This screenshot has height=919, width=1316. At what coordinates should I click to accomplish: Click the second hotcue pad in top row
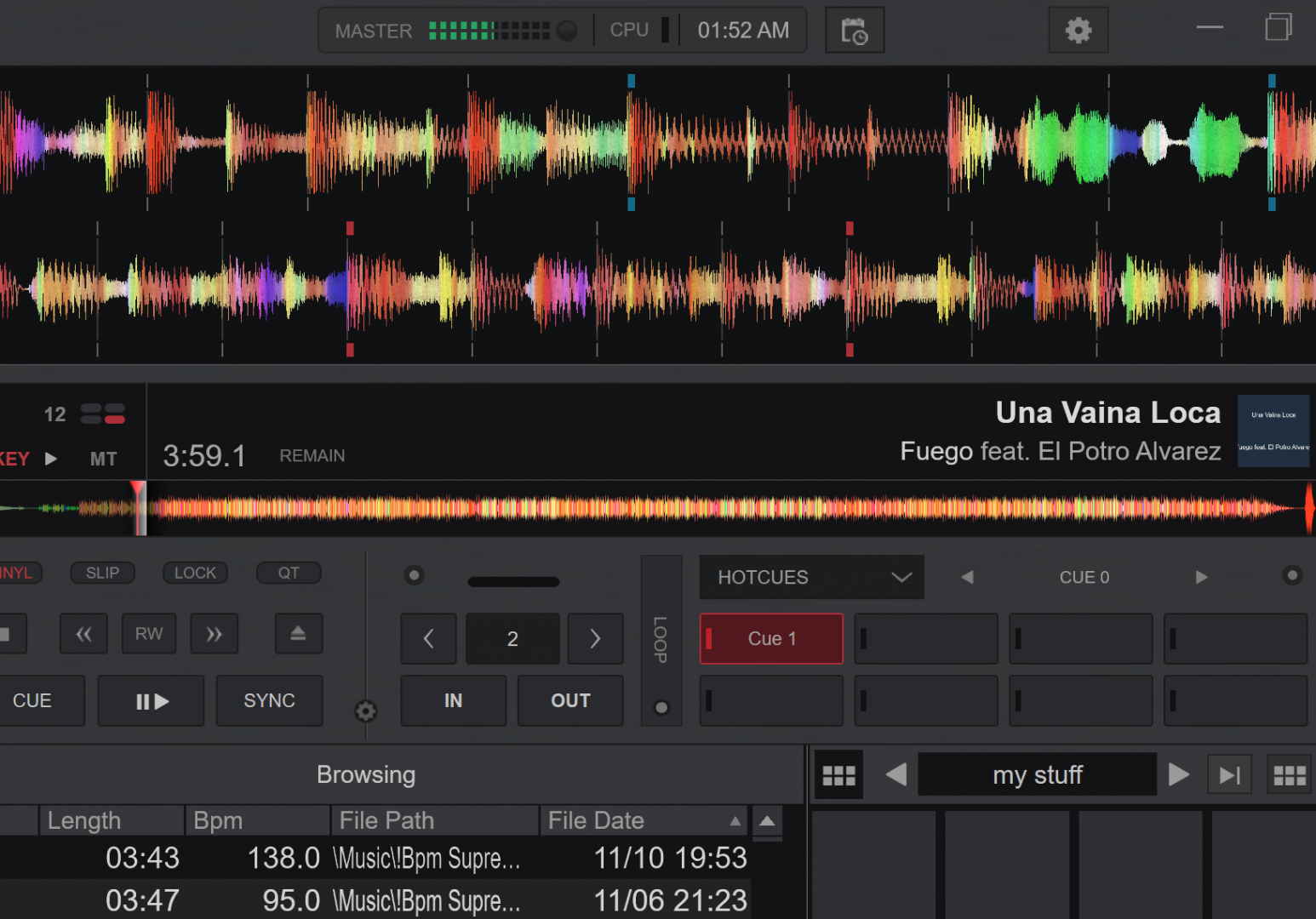point(926,639)
